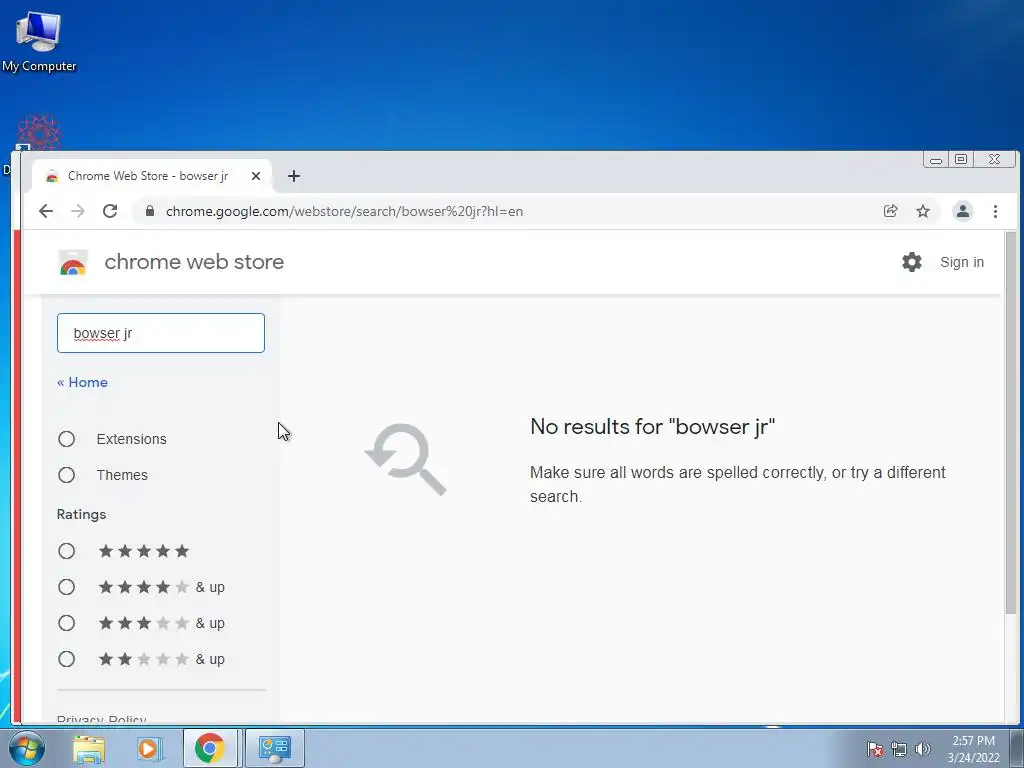Filter by five star rating
Image resolution: width=1024 pixels, height=768 pixels.
click(x=67, y=551)
